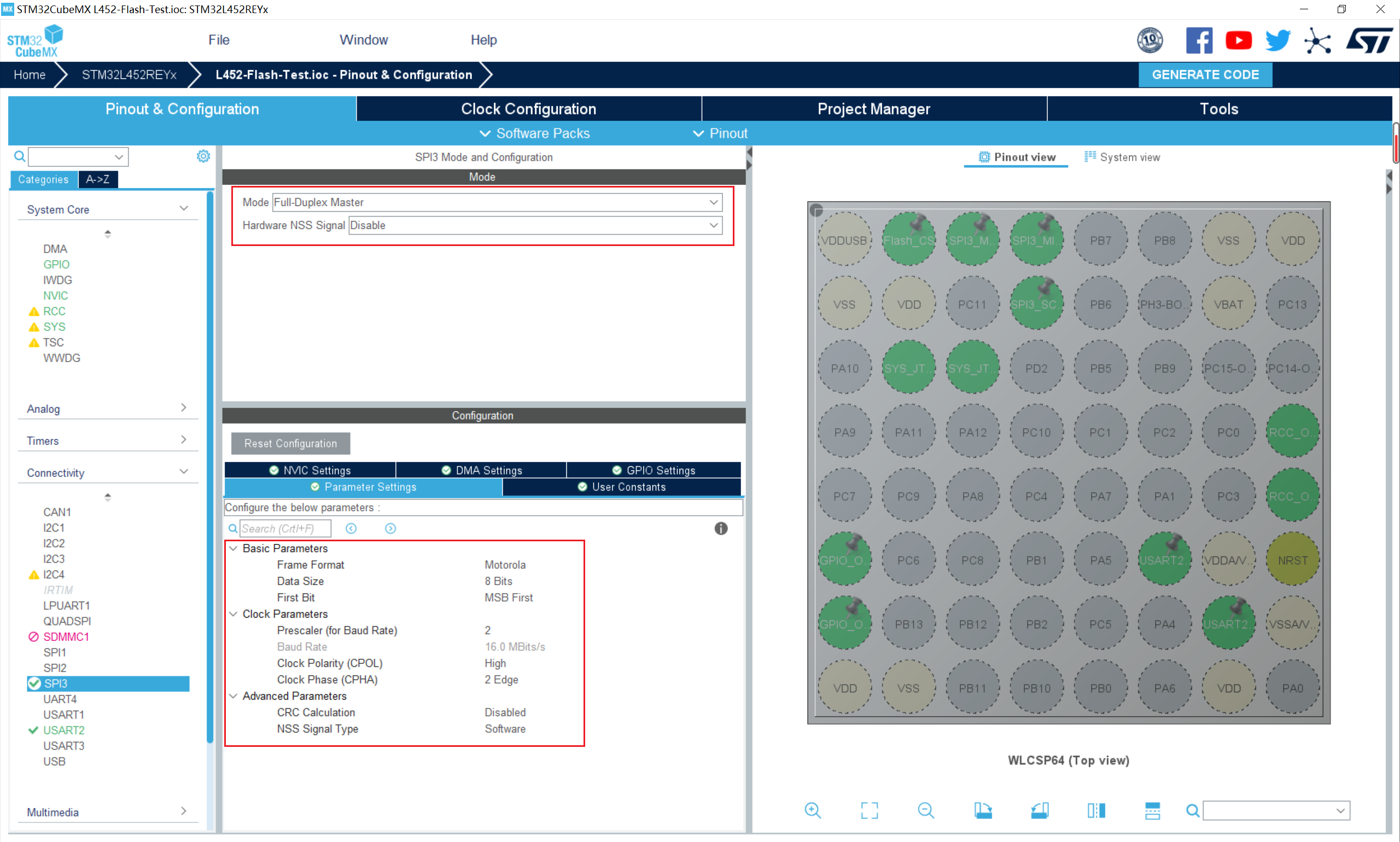This screenshot has height=842, width=1400.
Task: Toggle the SPI3 peripheral checkmark
Action: [34, 683]
